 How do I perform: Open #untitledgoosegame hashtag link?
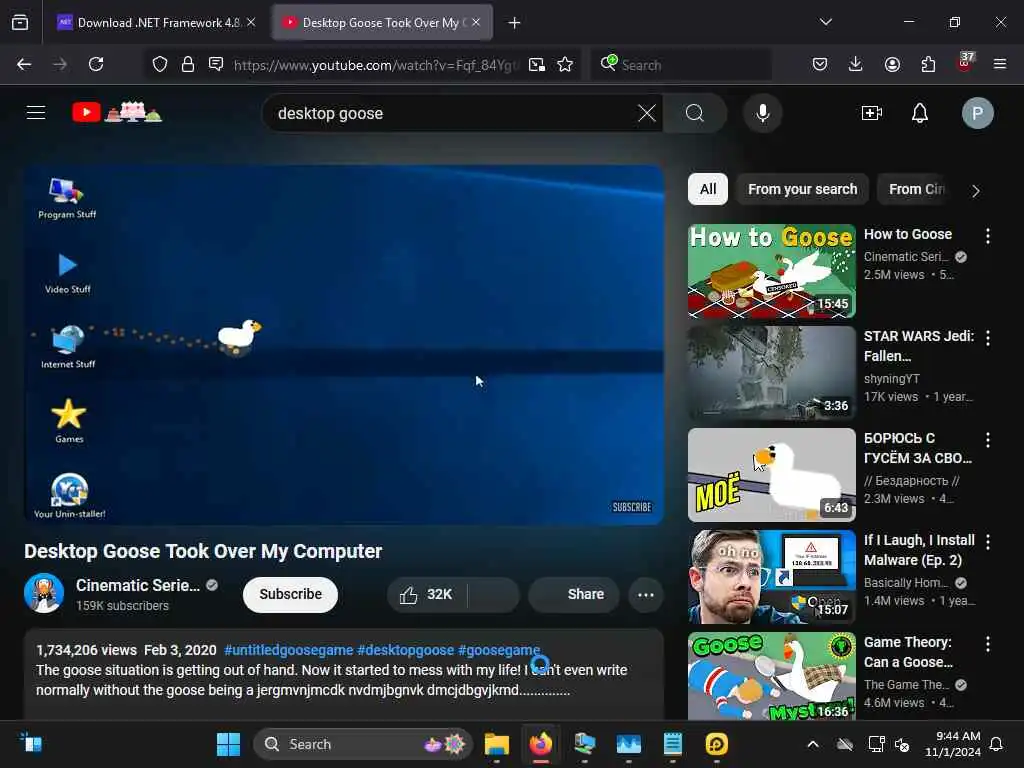coord(289,650)
